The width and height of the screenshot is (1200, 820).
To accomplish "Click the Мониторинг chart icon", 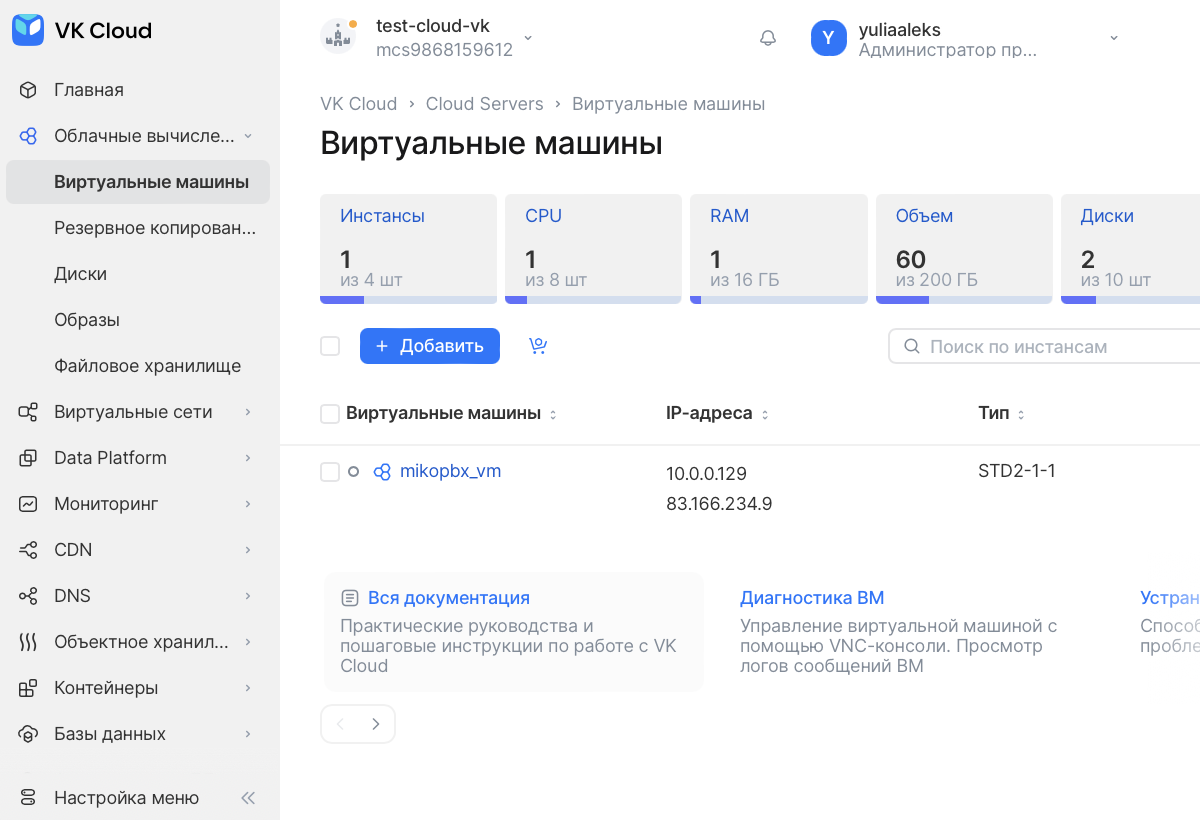I will coord(28,504).
